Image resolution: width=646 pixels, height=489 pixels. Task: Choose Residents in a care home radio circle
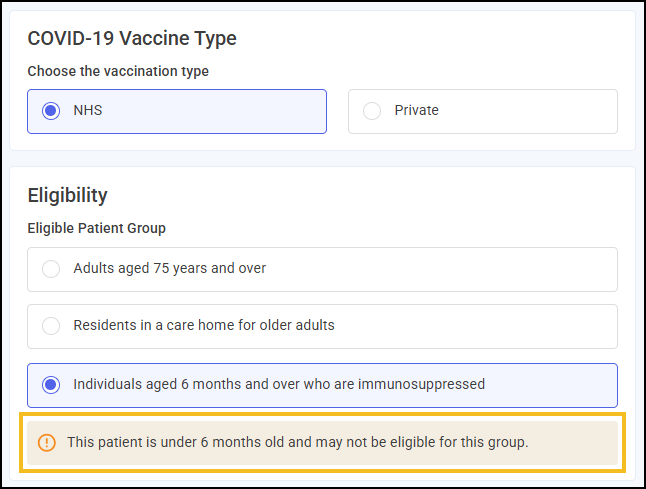51,326
